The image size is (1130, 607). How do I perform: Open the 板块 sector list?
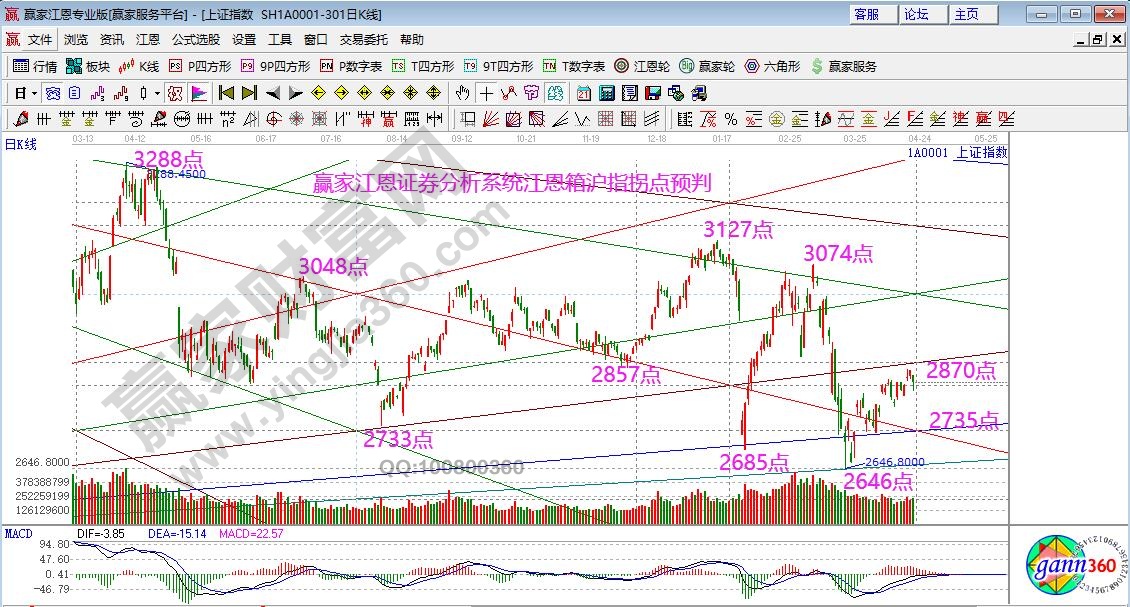(x=88, y=66)
